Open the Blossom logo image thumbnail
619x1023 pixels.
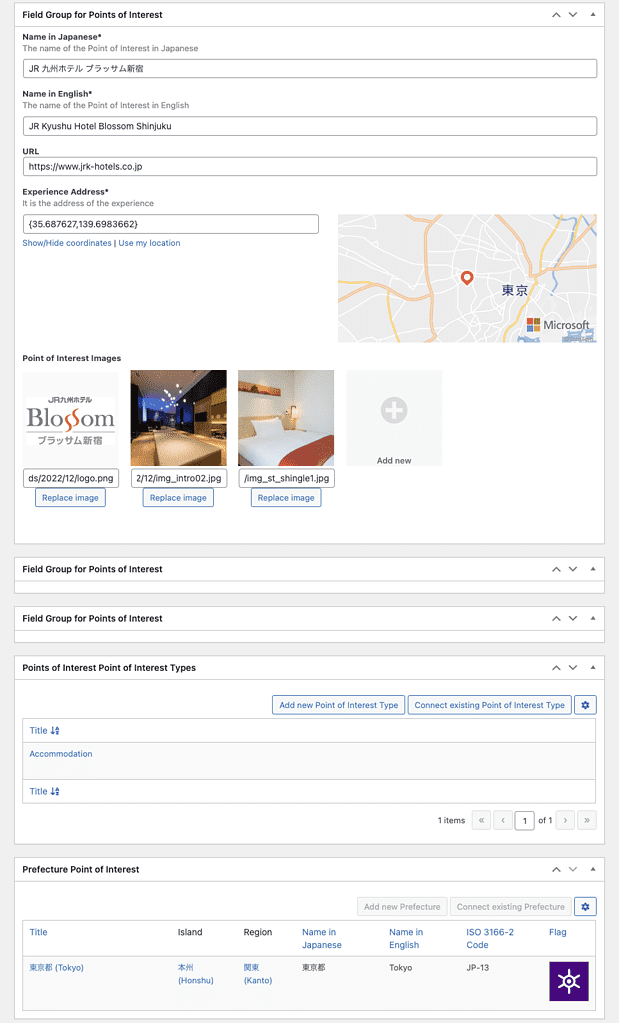[x=70, y=418]
